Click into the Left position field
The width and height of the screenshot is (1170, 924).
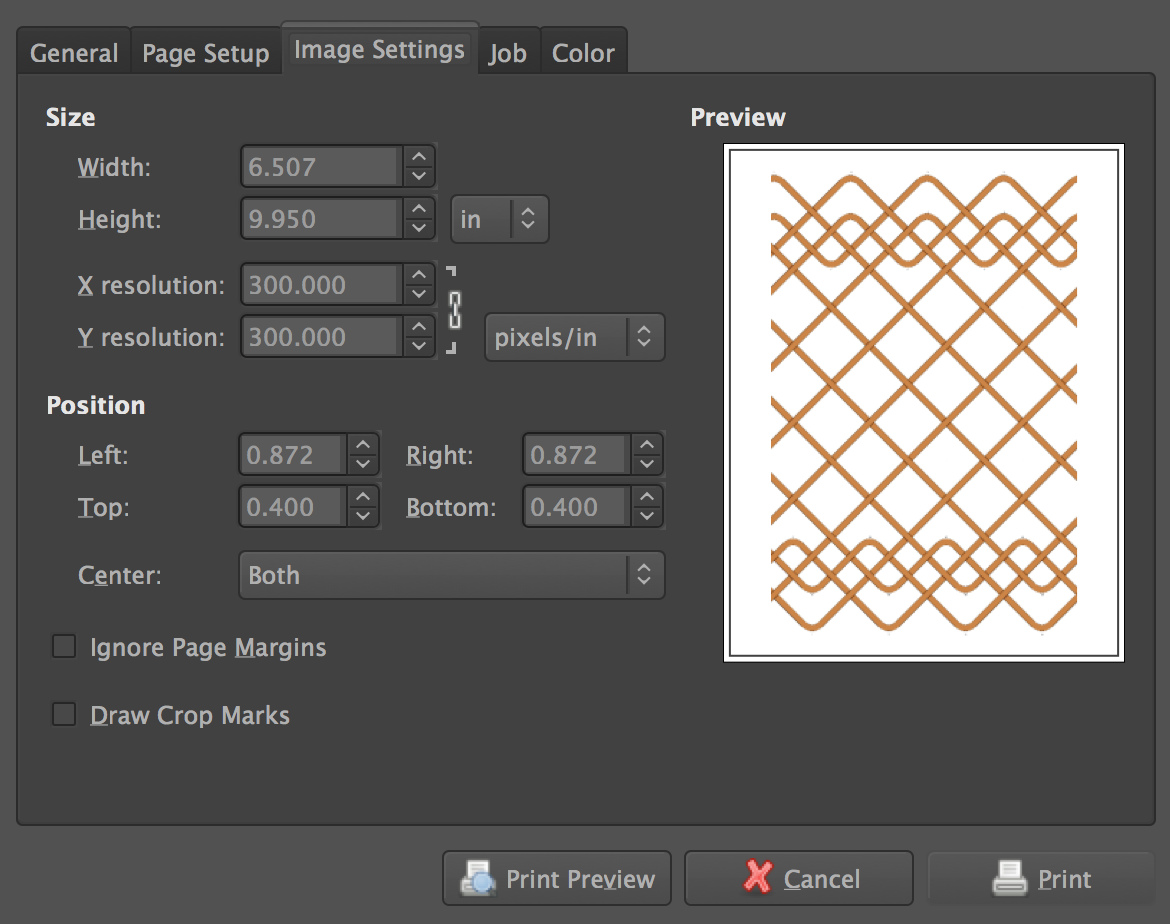click(294, 455)
